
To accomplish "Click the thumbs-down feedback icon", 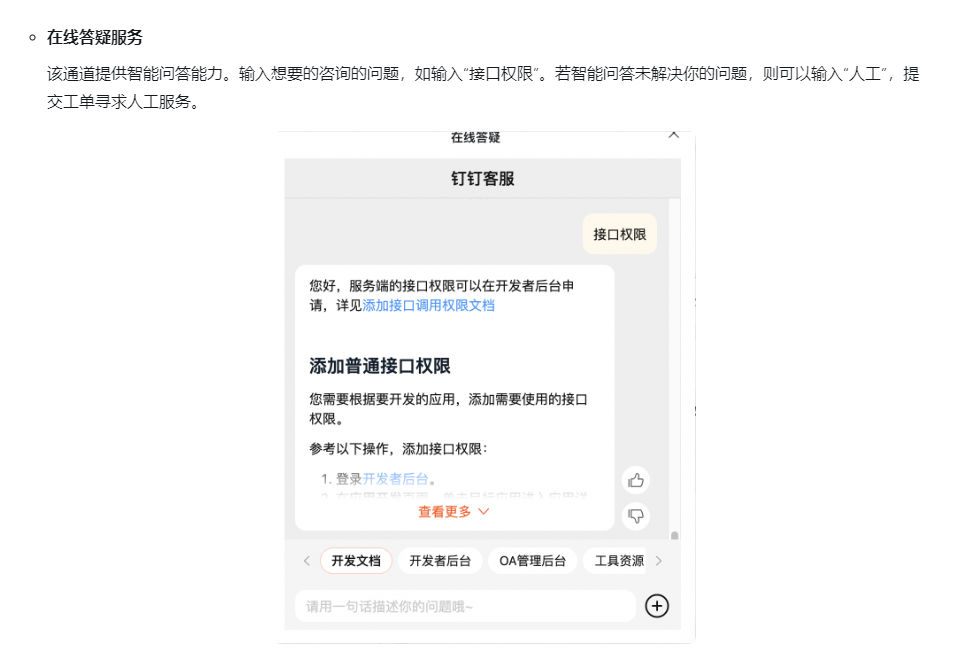I will point(635,516).
